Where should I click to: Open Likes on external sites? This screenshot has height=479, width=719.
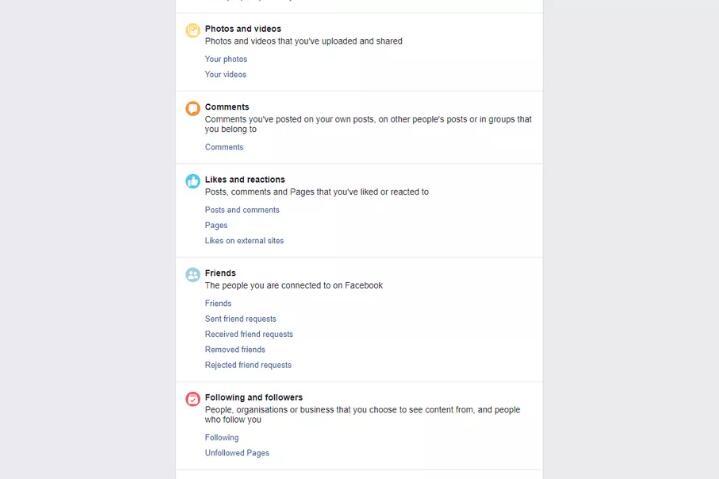coord(244,241)
